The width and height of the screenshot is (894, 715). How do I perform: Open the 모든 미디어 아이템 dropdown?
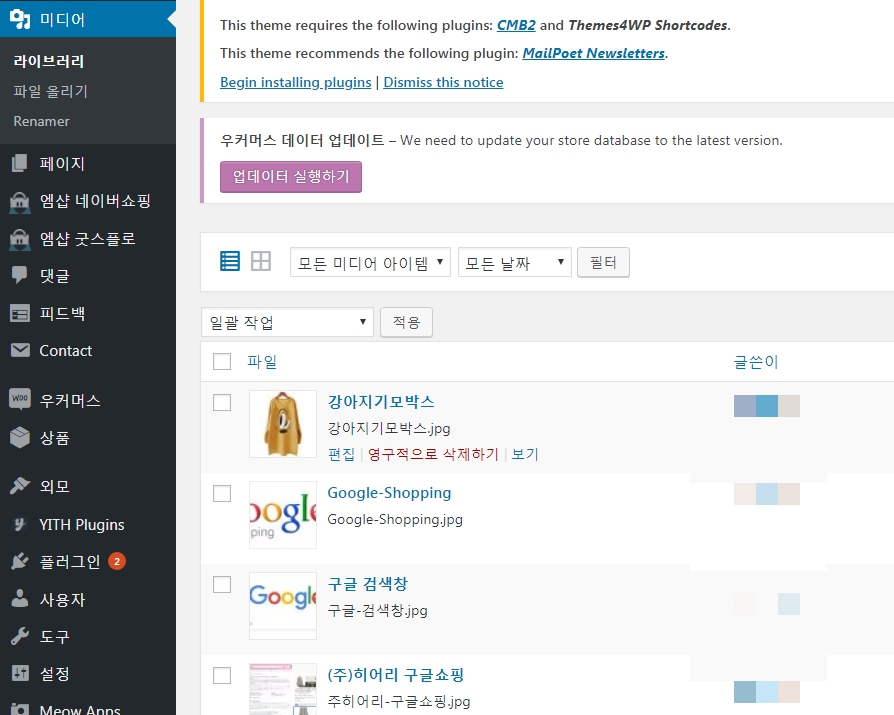(x=370, y=263)
